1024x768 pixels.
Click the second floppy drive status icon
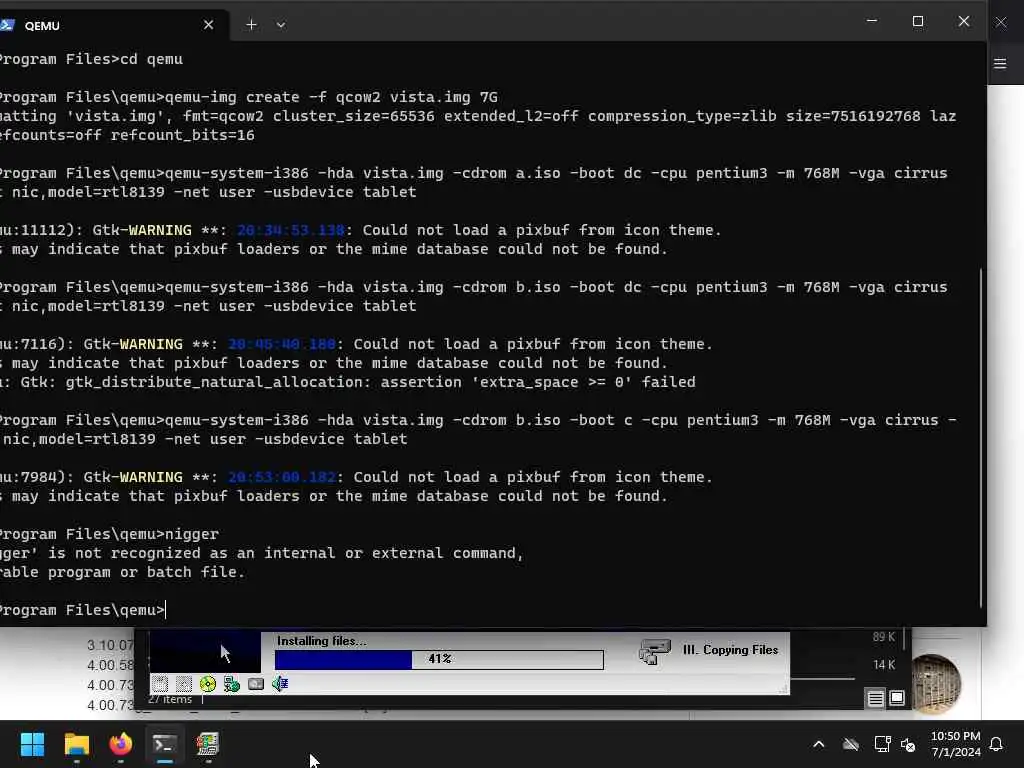point(184,684)
